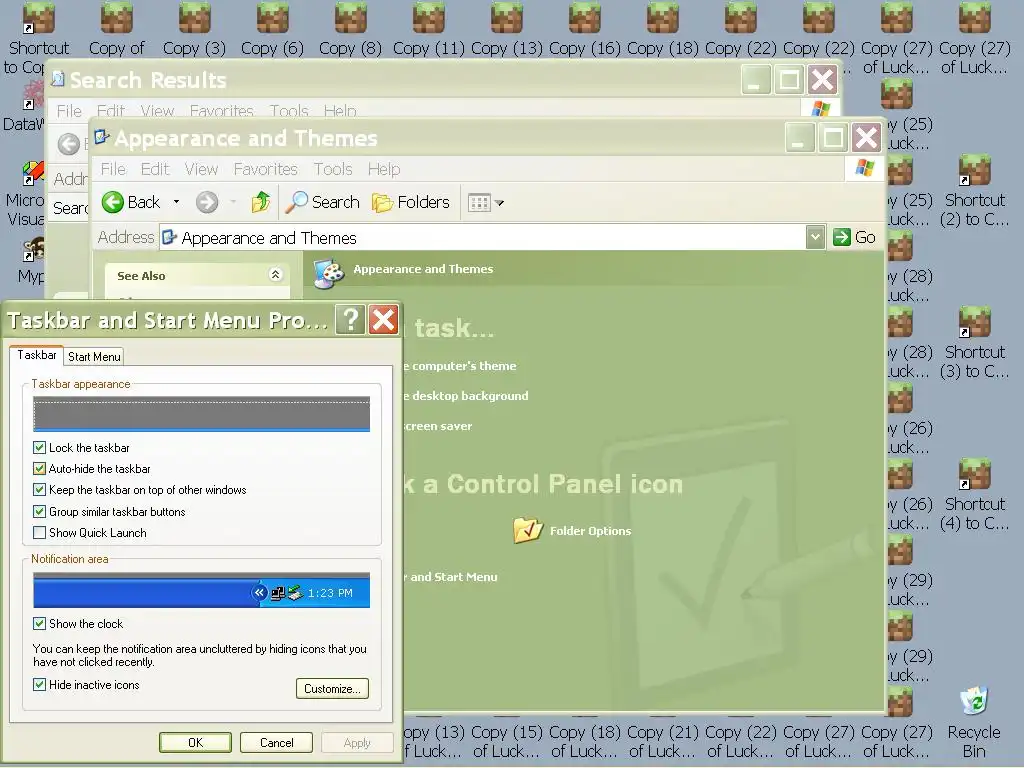Open Favorites menu in Appearance and Themes
Viewport: 1024px width, 768px height.
click(x=266, y=169)
